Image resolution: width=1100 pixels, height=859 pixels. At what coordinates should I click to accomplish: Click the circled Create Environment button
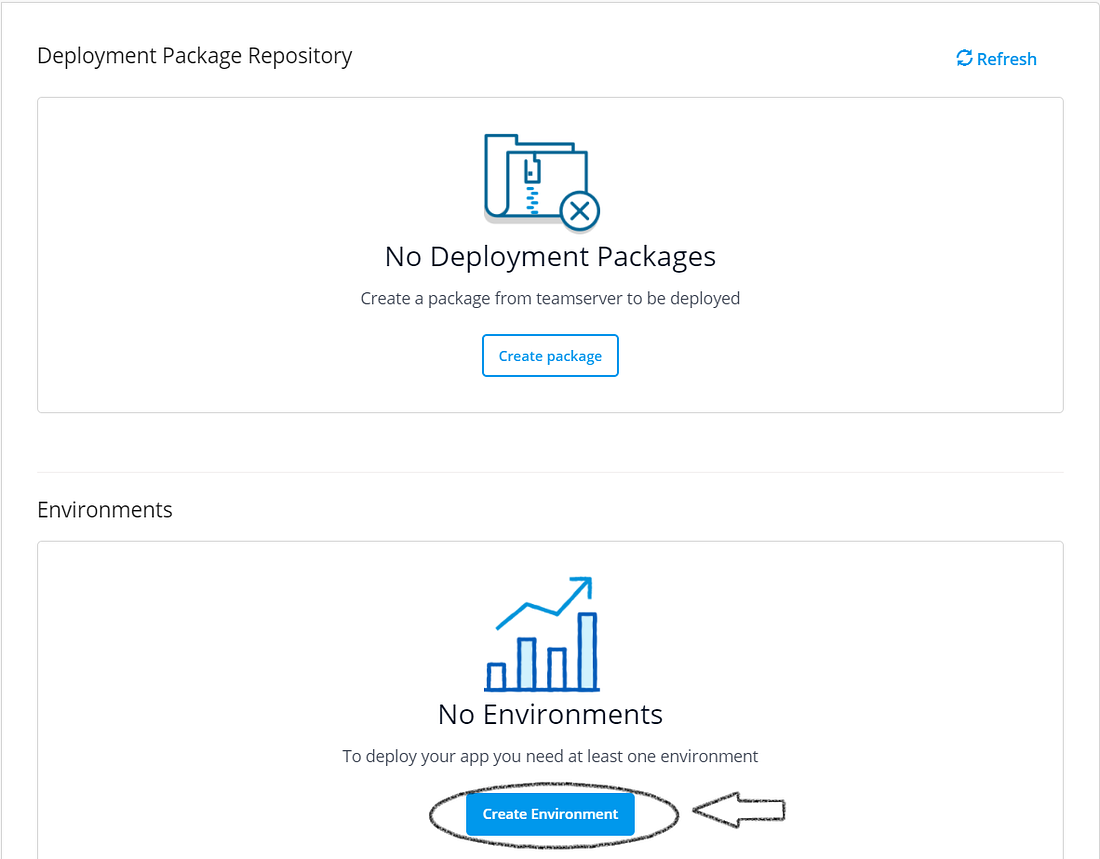pos(550,813)
